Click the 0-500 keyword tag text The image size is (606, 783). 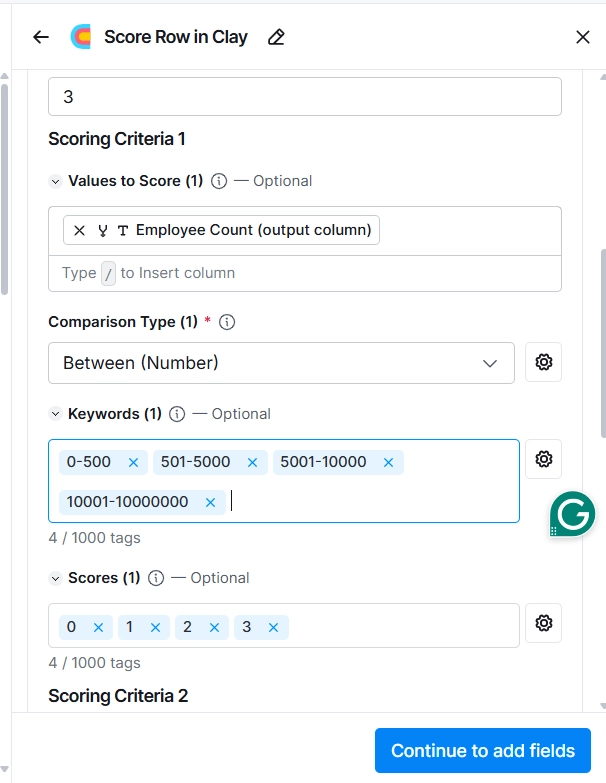click(x=89, y=462)
